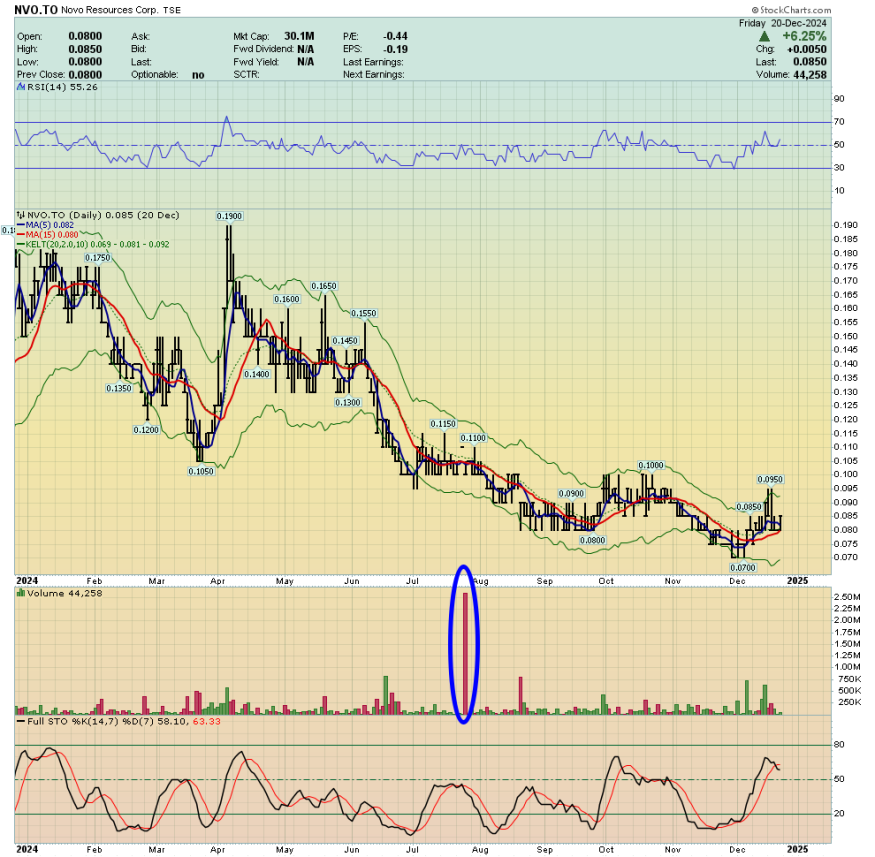This screenshot has width=875, height=857.
Task: Click the KELT(20,2.0,10) legend entry
Action: pos(93,244)
